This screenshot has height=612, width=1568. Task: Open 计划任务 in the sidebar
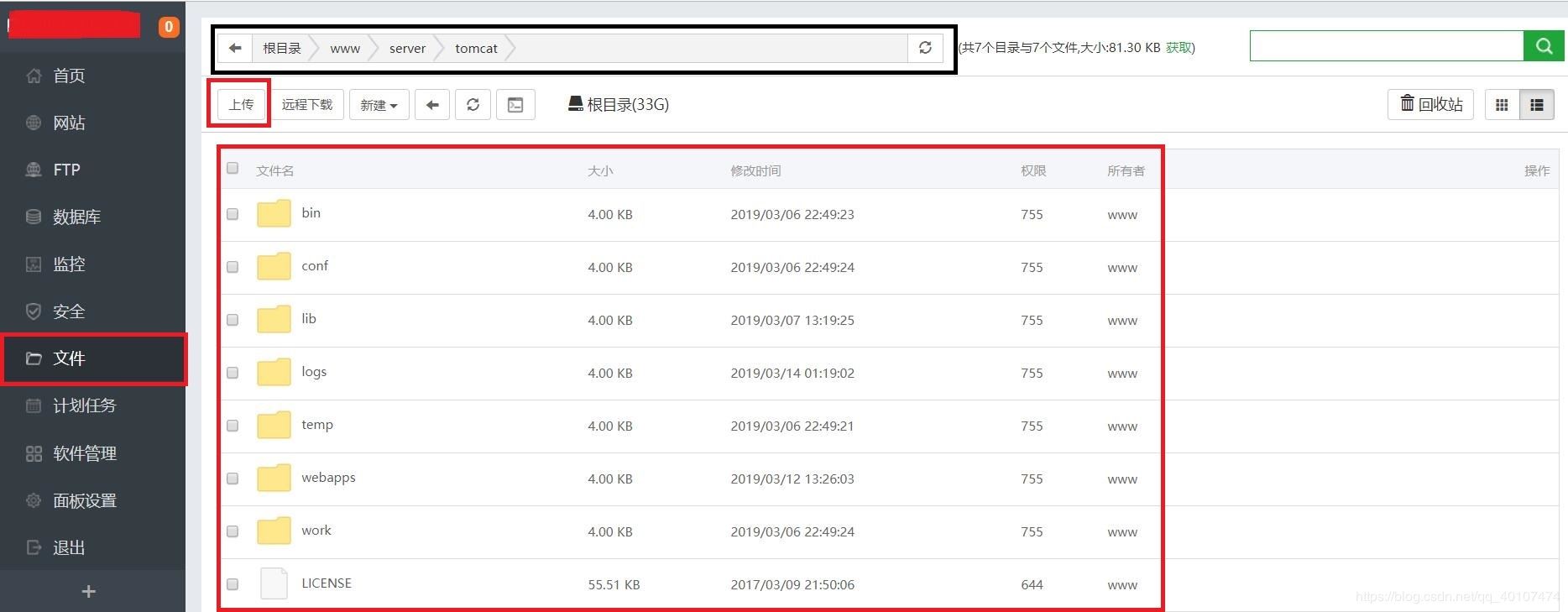coord(84,405)
